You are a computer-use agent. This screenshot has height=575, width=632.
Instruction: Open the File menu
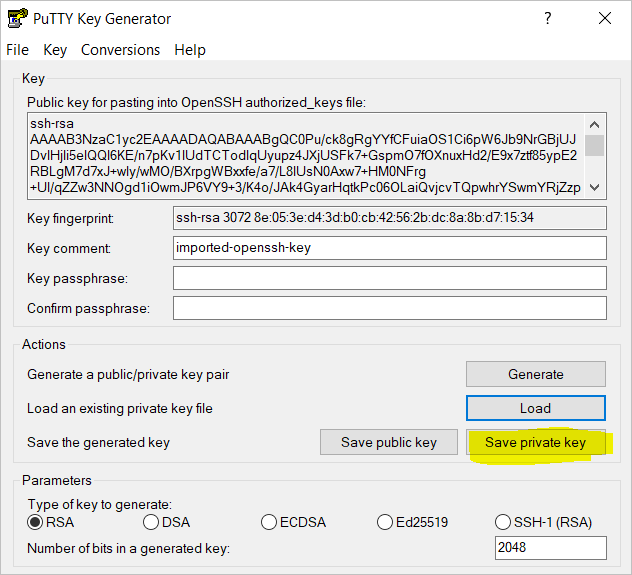point(17,50)
